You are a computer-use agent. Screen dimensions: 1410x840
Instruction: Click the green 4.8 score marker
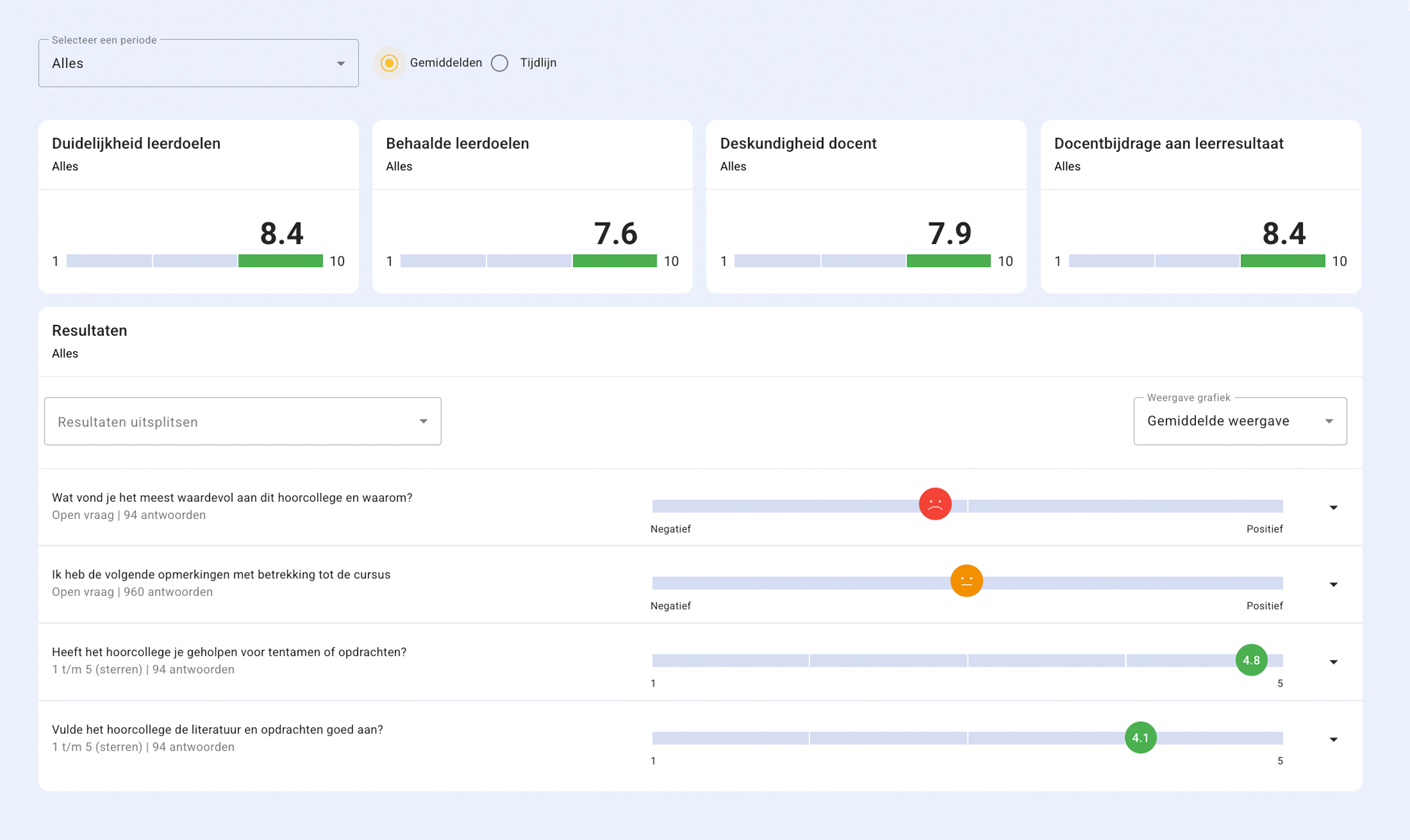[x=1251, y=661]
